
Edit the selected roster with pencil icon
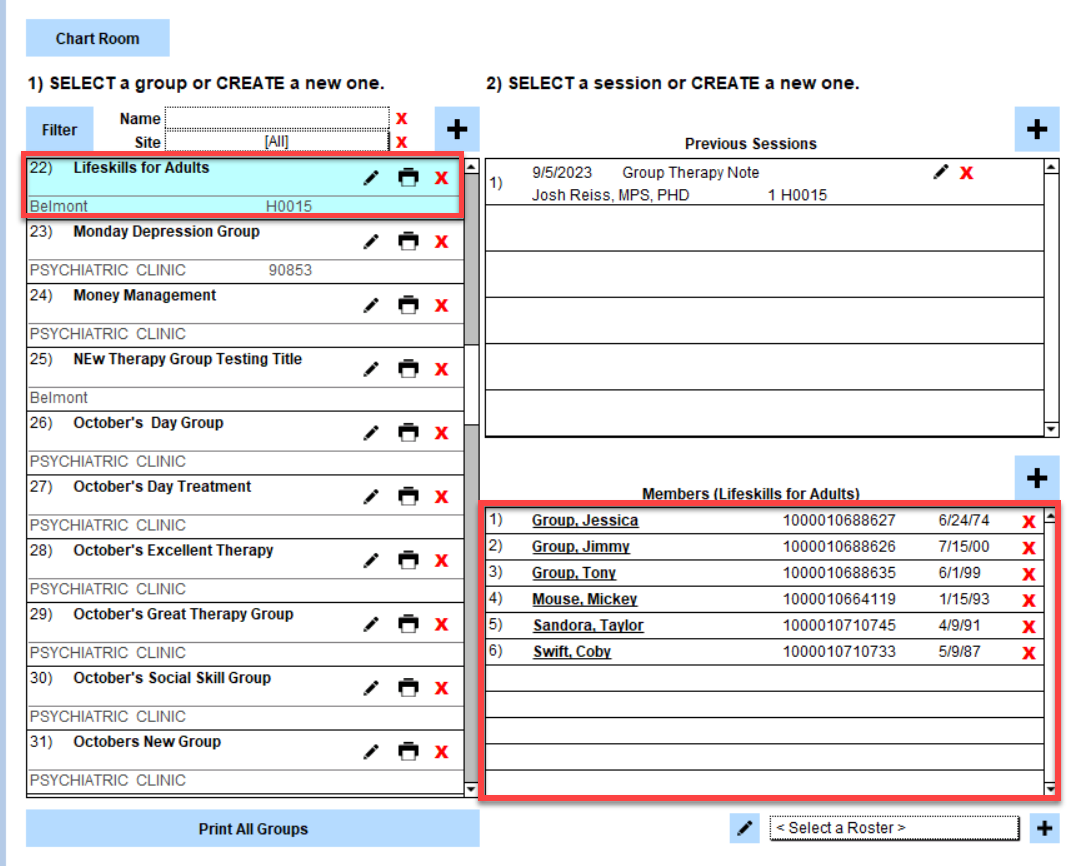pyautogui.click(x=744, y=828)
